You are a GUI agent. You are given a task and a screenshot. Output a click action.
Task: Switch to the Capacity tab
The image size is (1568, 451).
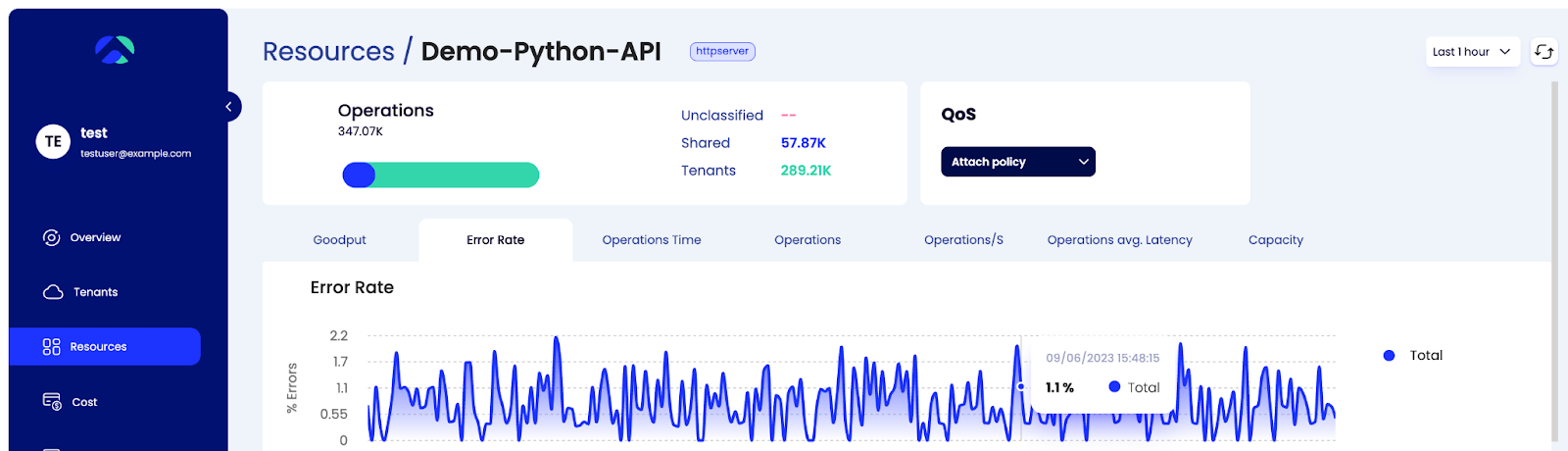click(x=1276, y=239)
